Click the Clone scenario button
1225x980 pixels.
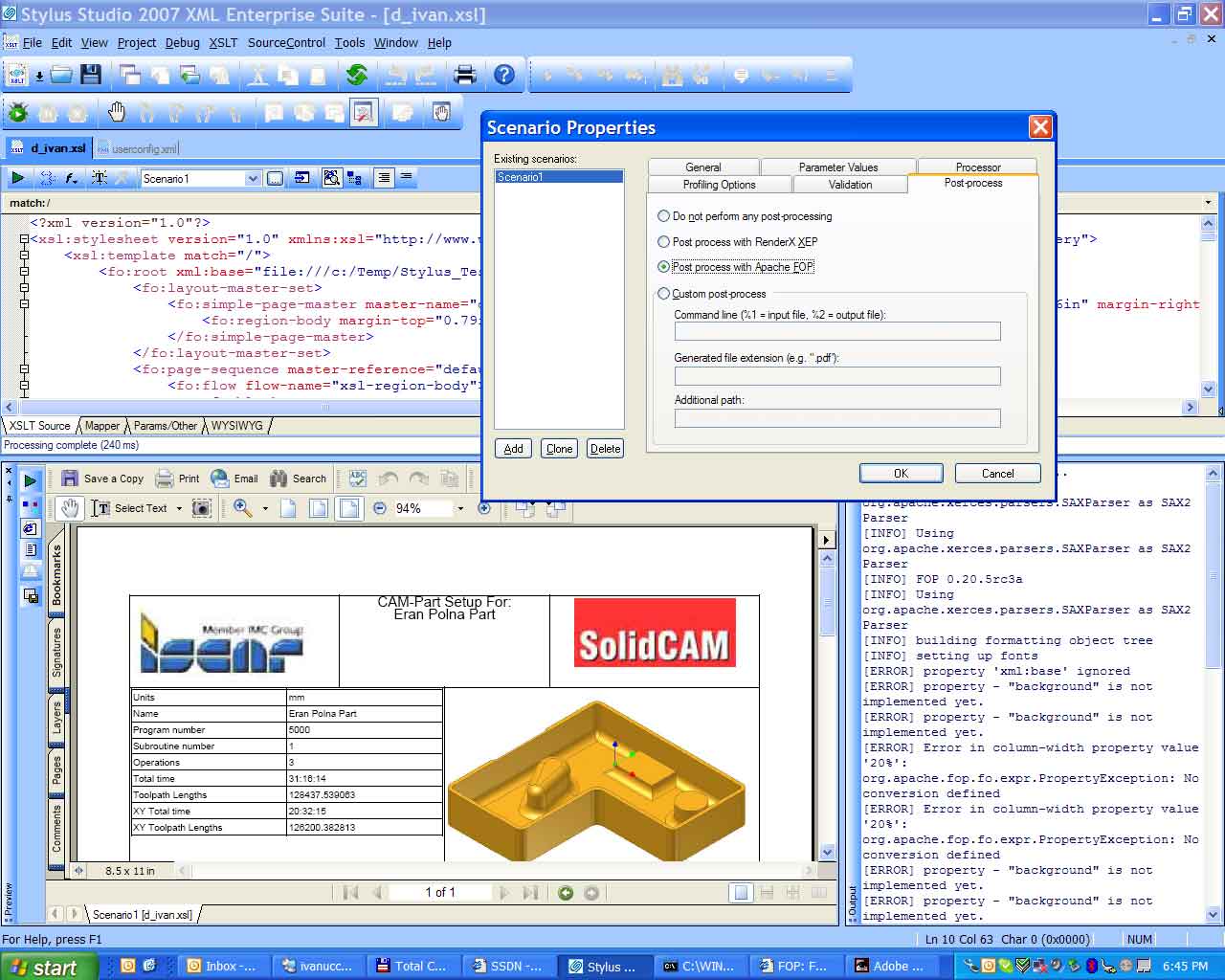[559, 449]
